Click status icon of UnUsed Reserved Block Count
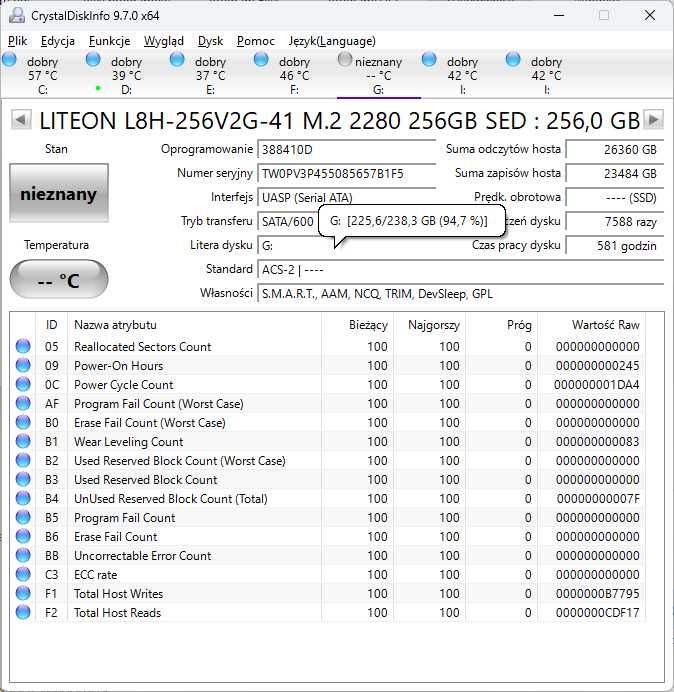Image resolution: width=674 pixels, height=692 pixels. click(x=23, y=498)
